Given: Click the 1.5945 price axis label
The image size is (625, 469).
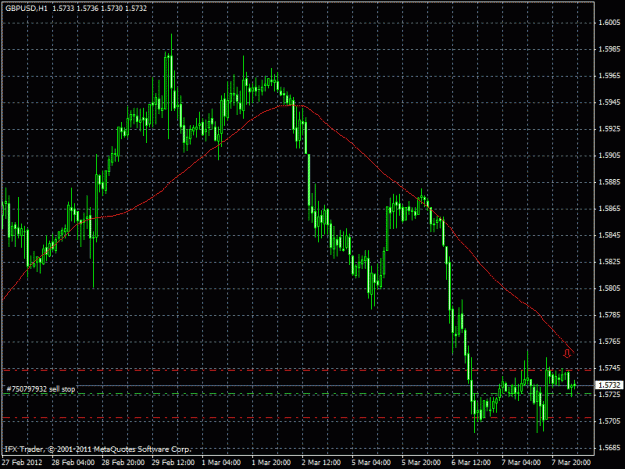Looking at the screenshot, I should (x=609, y=102).
